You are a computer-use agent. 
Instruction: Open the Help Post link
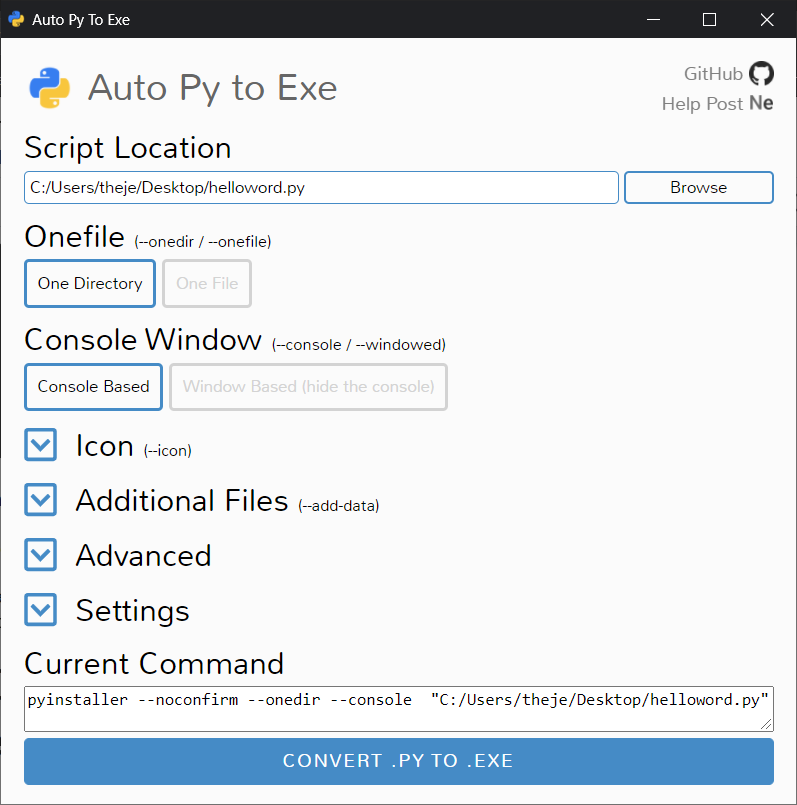[x=702, y=104]
